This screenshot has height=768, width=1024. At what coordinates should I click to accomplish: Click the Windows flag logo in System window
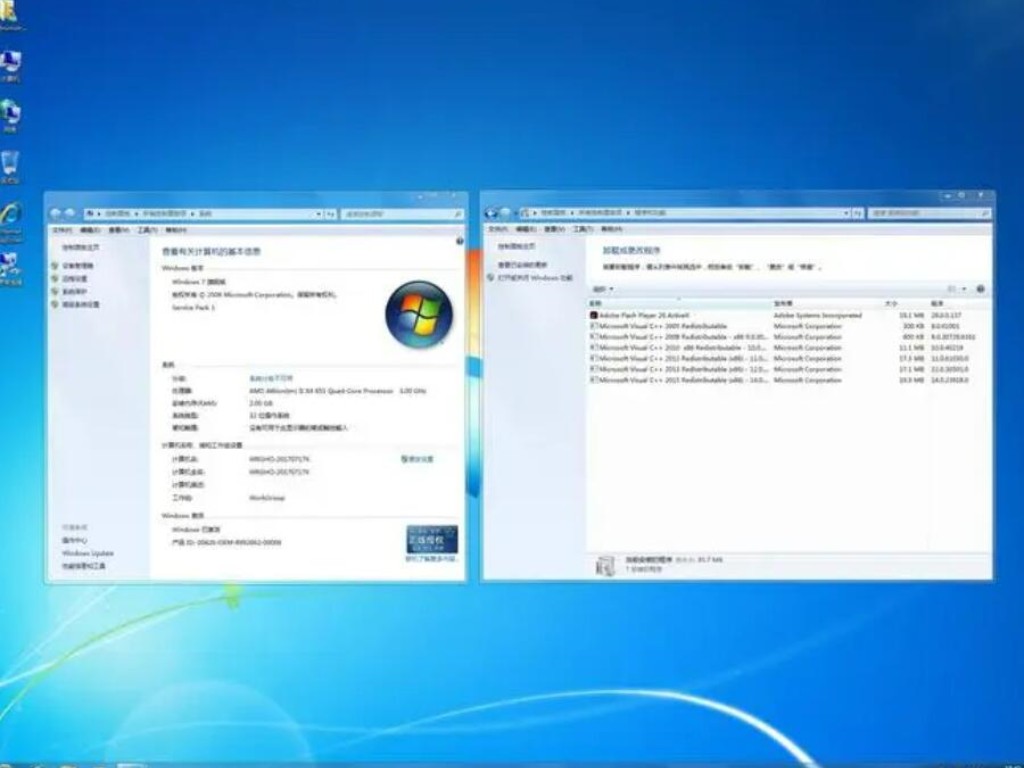tap(419, 315)
